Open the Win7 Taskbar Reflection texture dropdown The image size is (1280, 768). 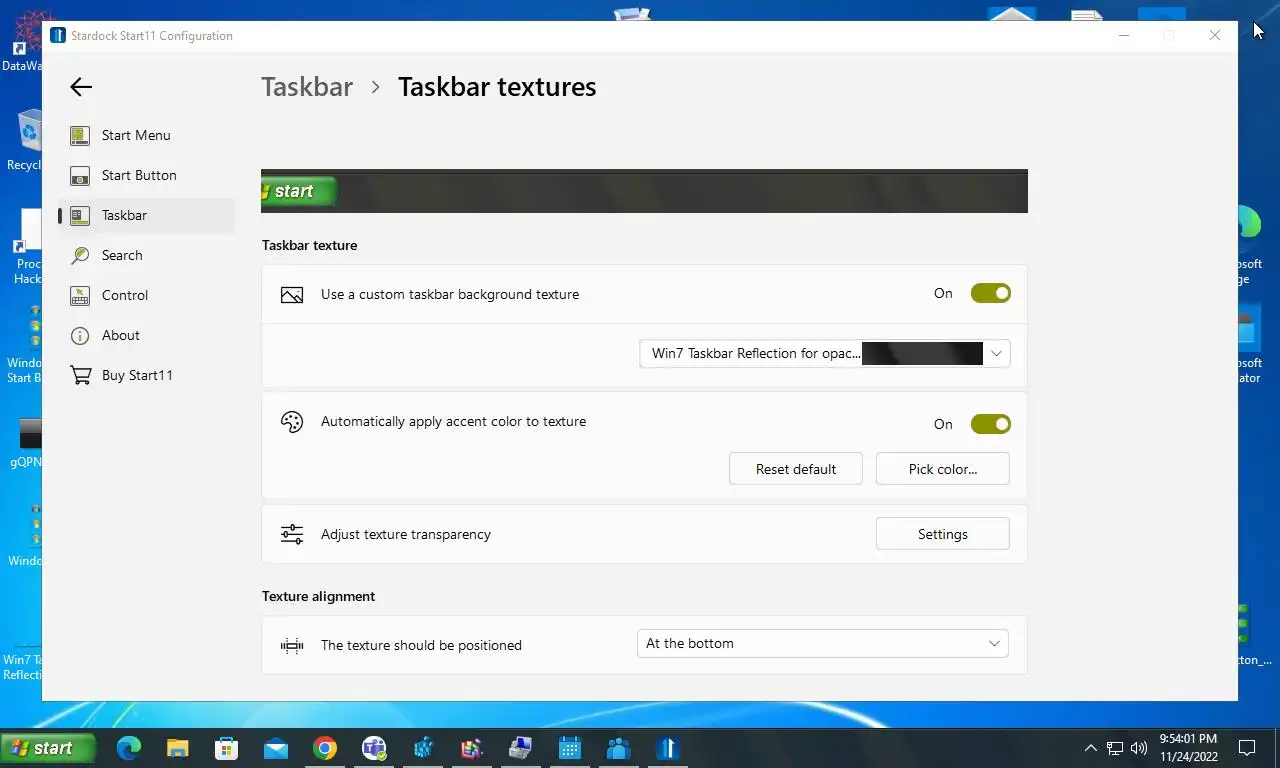coord(825,353)
